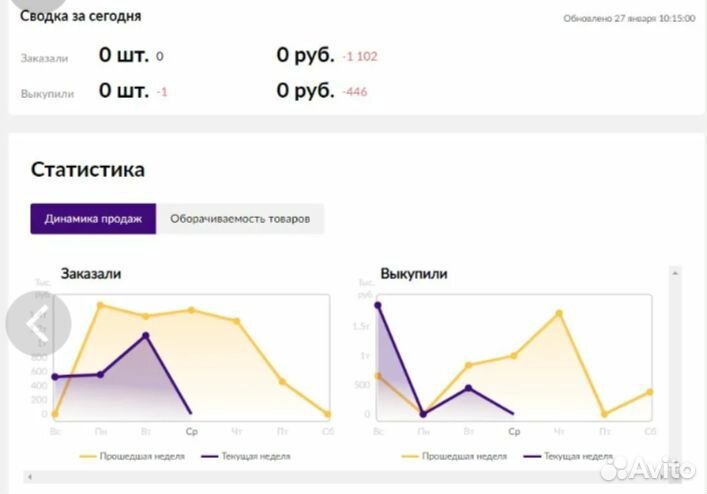Image resolution: width=707 pixels, height=494 pixels.
Task: Click yellow Сб endpoint in Выкупили chart
Action: (650, 392)
